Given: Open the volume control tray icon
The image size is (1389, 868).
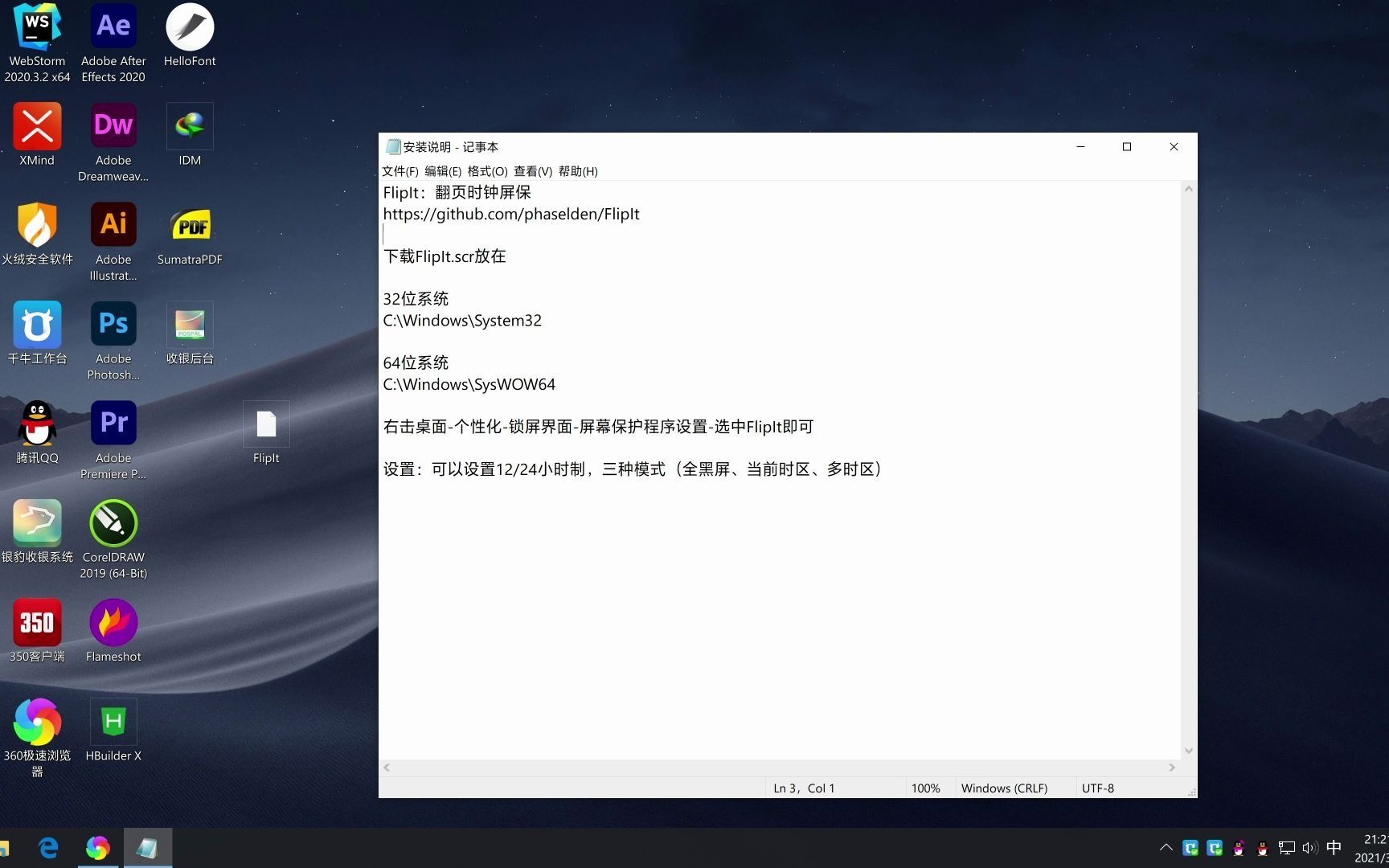Looking at the screenshot, I should pos(1310,848).
